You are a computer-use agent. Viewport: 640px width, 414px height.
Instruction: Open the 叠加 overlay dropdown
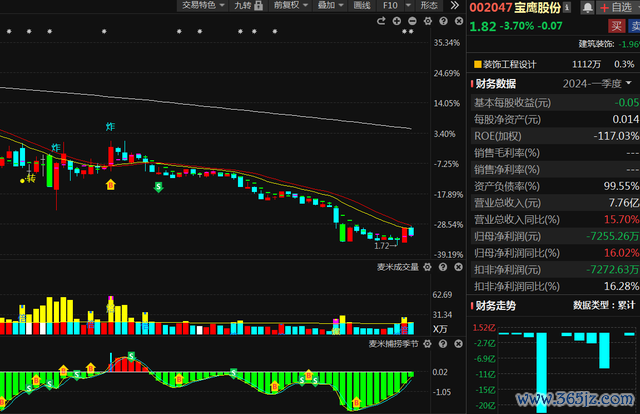[330, 5]
